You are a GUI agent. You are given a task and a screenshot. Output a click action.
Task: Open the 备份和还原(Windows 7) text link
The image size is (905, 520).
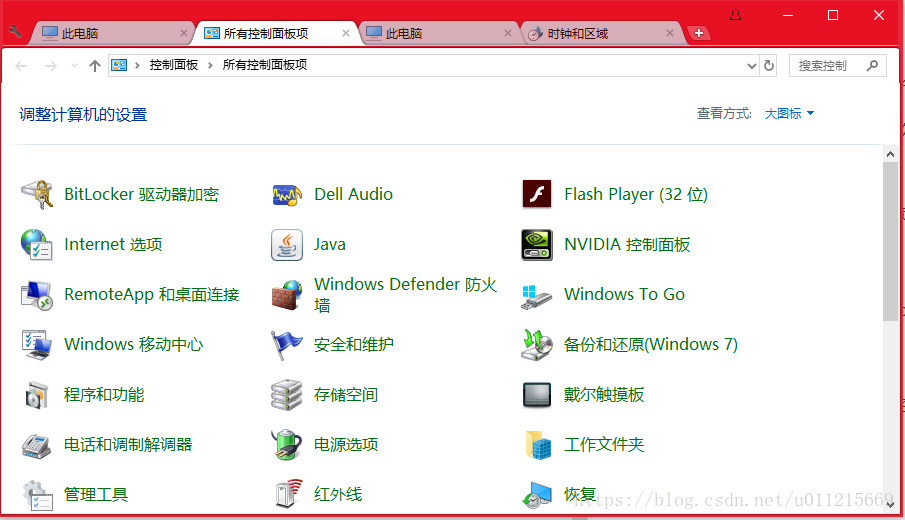click(650, 345)
